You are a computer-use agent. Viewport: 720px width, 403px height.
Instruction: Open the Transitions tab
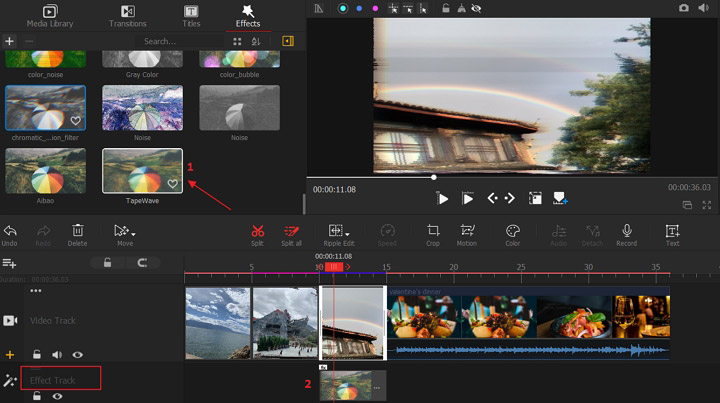pos(127,16)
